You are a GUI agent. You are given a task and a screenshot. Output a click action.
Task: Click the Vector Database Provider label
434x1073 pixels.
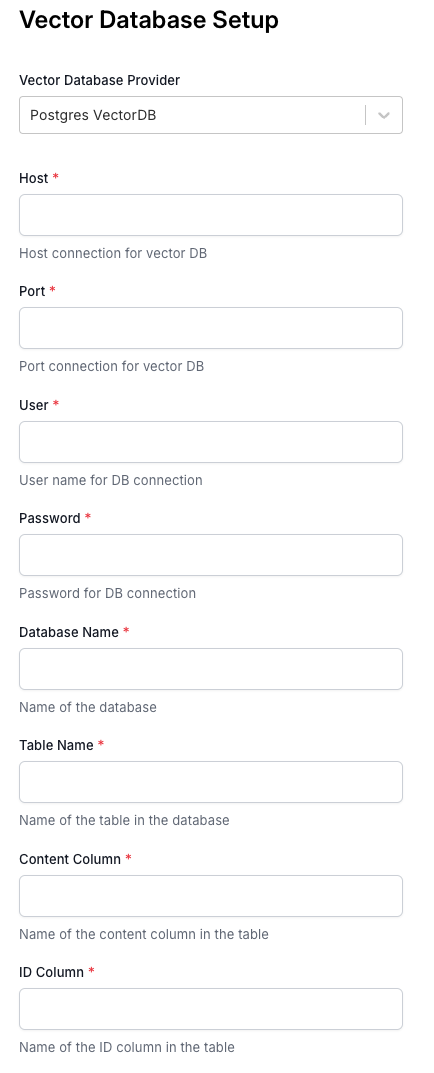click(x=99, y=80)
